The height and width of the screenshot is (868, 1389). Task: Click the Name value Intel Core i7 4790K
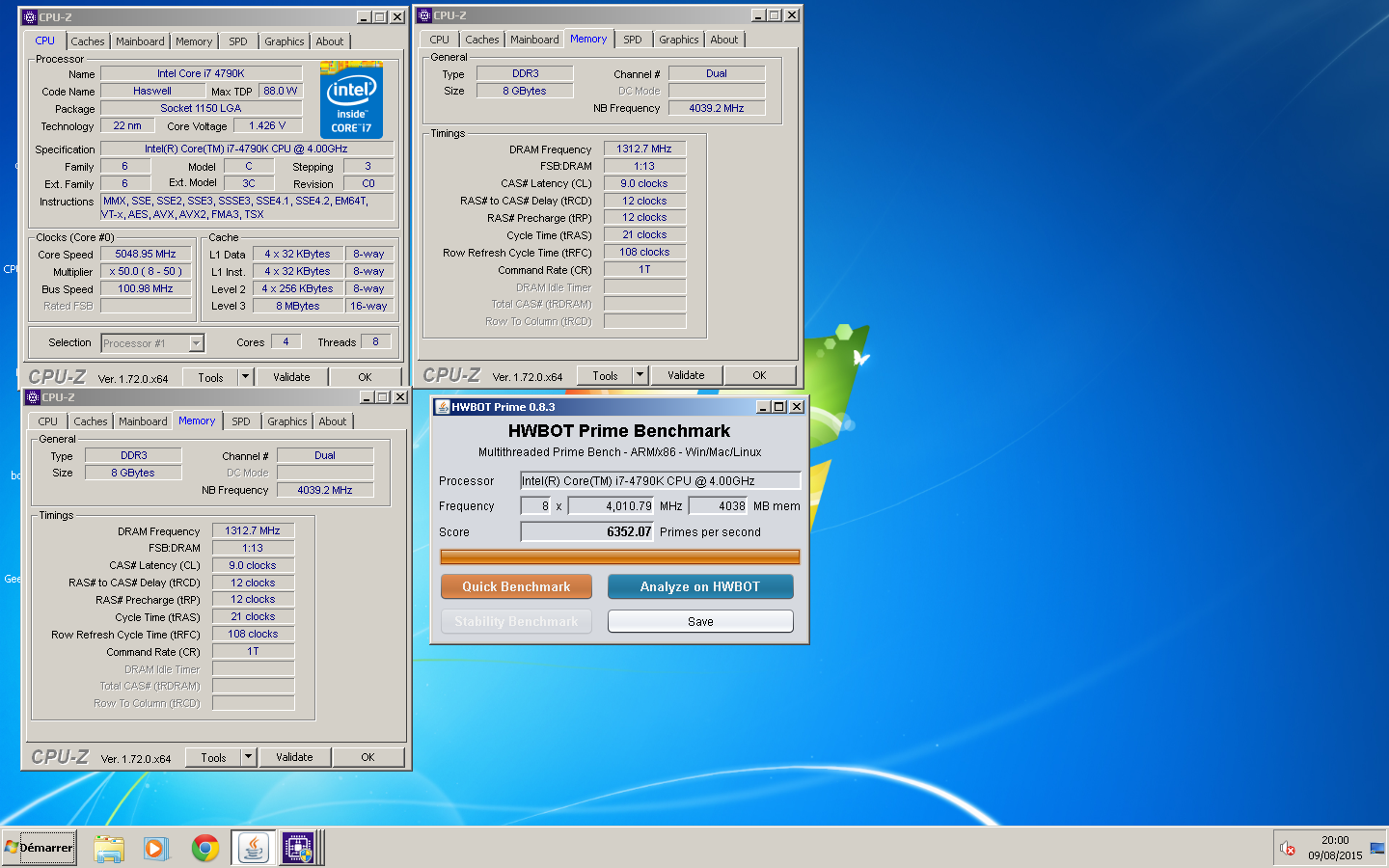201,73
